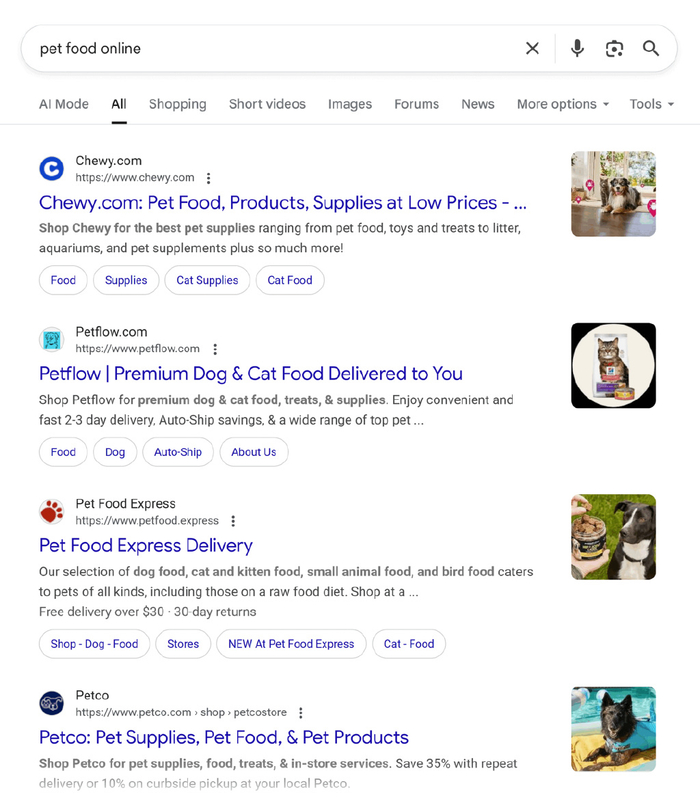The height and width of the screenshot is (799, 700).
Task: Open the three-dot menu beside Petco URL
Action: [301, 713]
